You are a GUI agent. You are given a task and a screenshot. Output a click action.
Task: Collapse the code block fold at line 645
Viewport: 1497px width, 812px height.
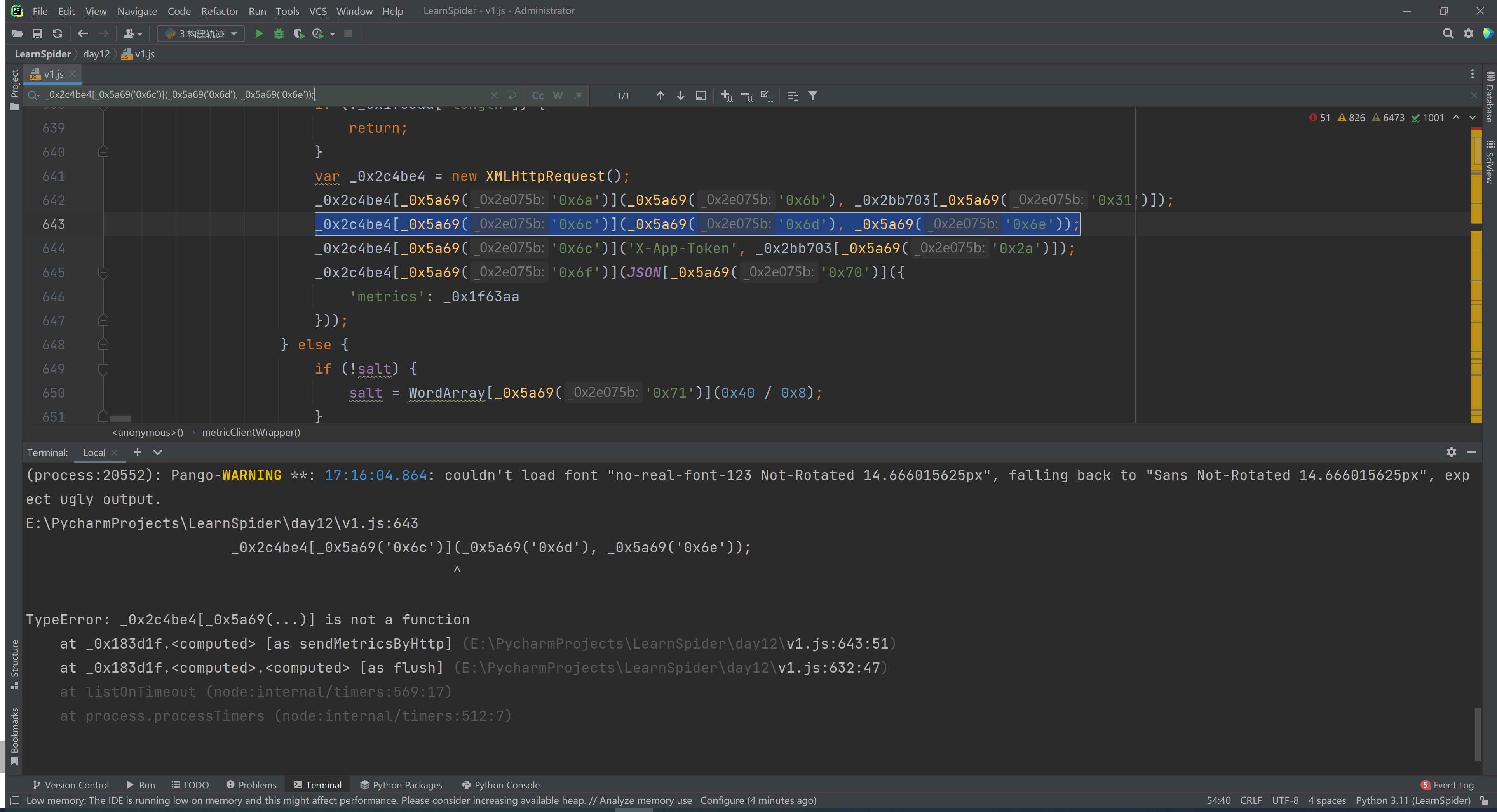103,272
